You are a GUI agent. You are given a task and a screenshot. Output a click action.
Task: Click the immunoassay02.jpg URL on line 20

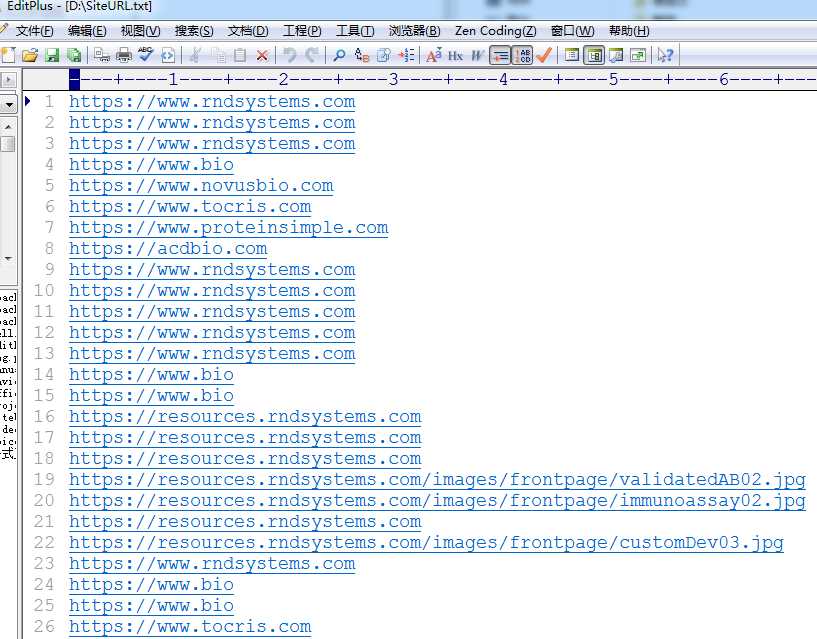click(x=437, y=500)
